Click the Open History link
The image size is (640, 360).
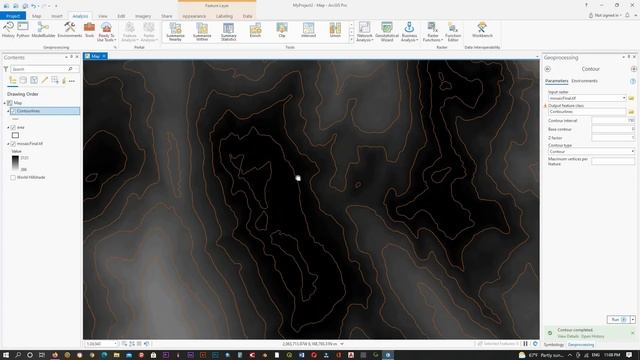pos(593,336)
